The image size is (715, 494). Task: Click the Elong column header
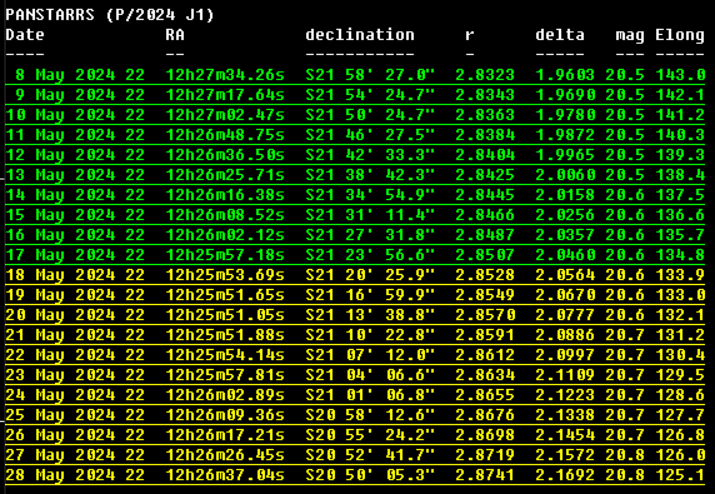[x=680, y=35]
